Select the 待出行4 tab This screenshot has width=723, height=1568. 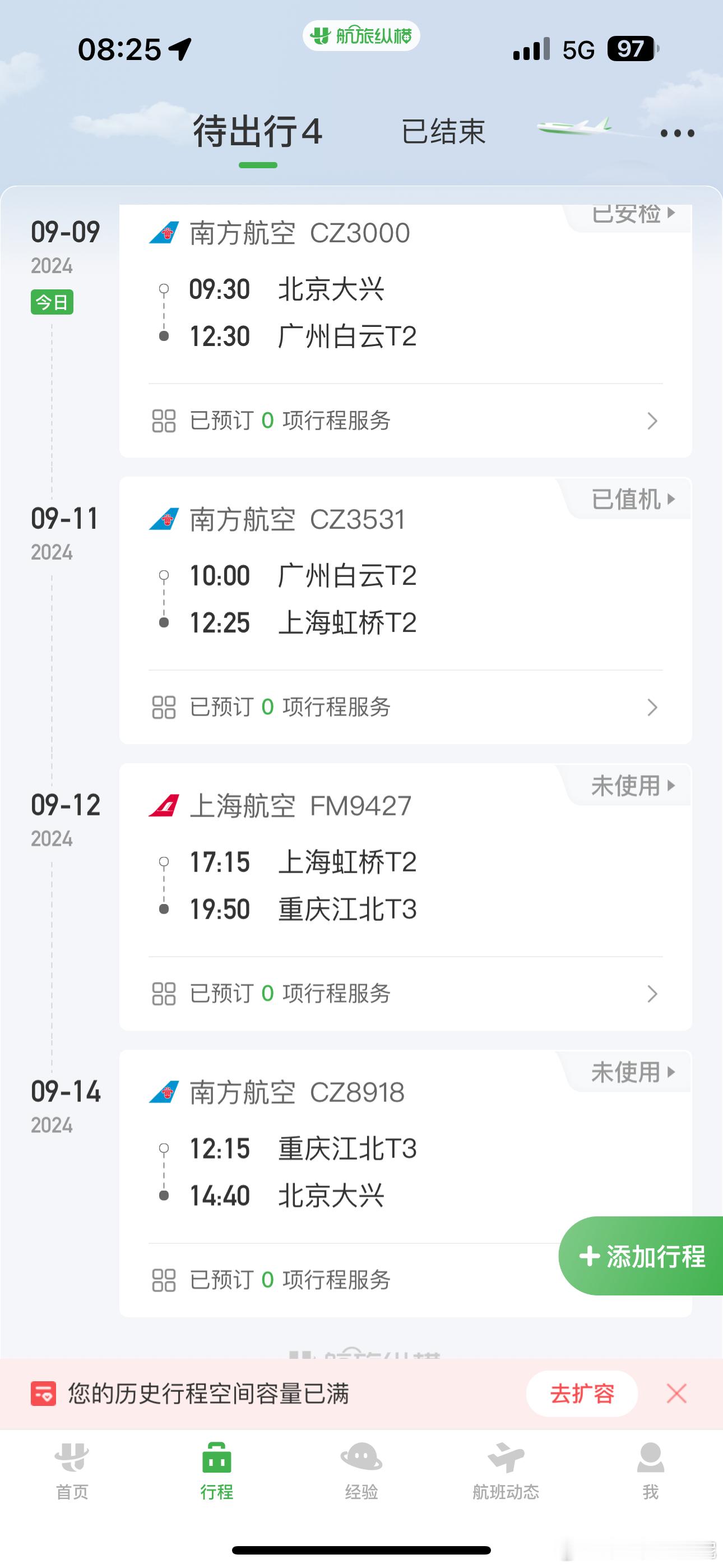coord(257,131)
